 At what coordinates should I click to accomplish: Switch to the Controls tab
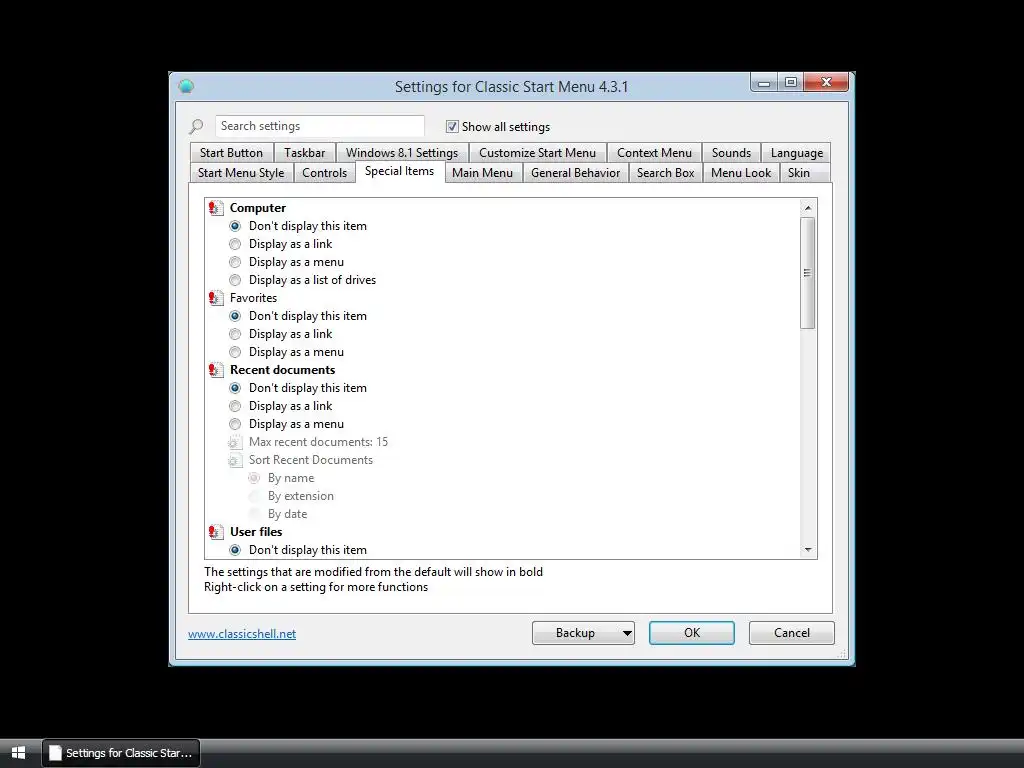(x=325, y=173)
